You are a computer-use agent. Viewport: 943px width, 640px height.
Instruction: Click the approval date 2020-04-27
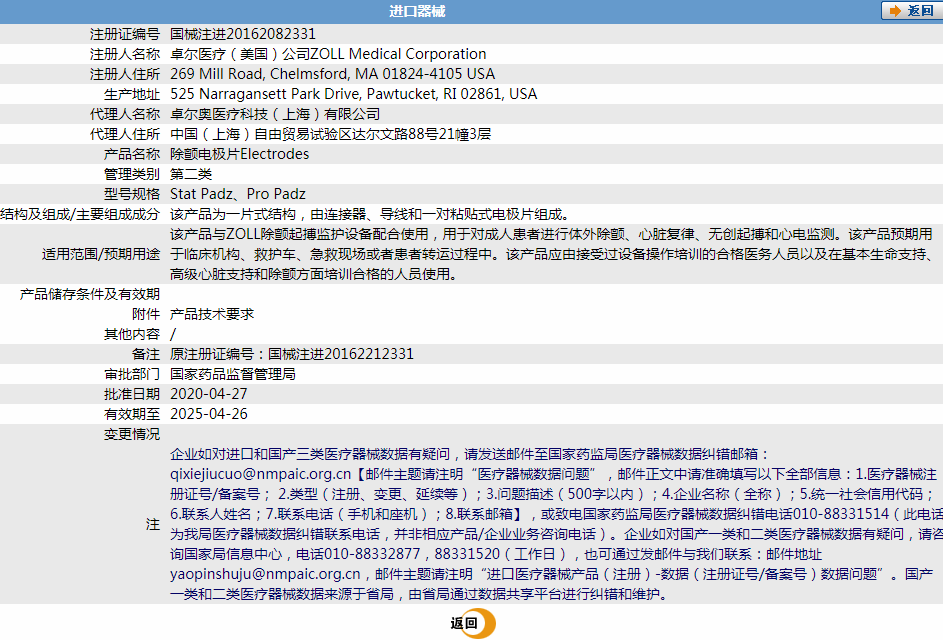pos(209,394)
